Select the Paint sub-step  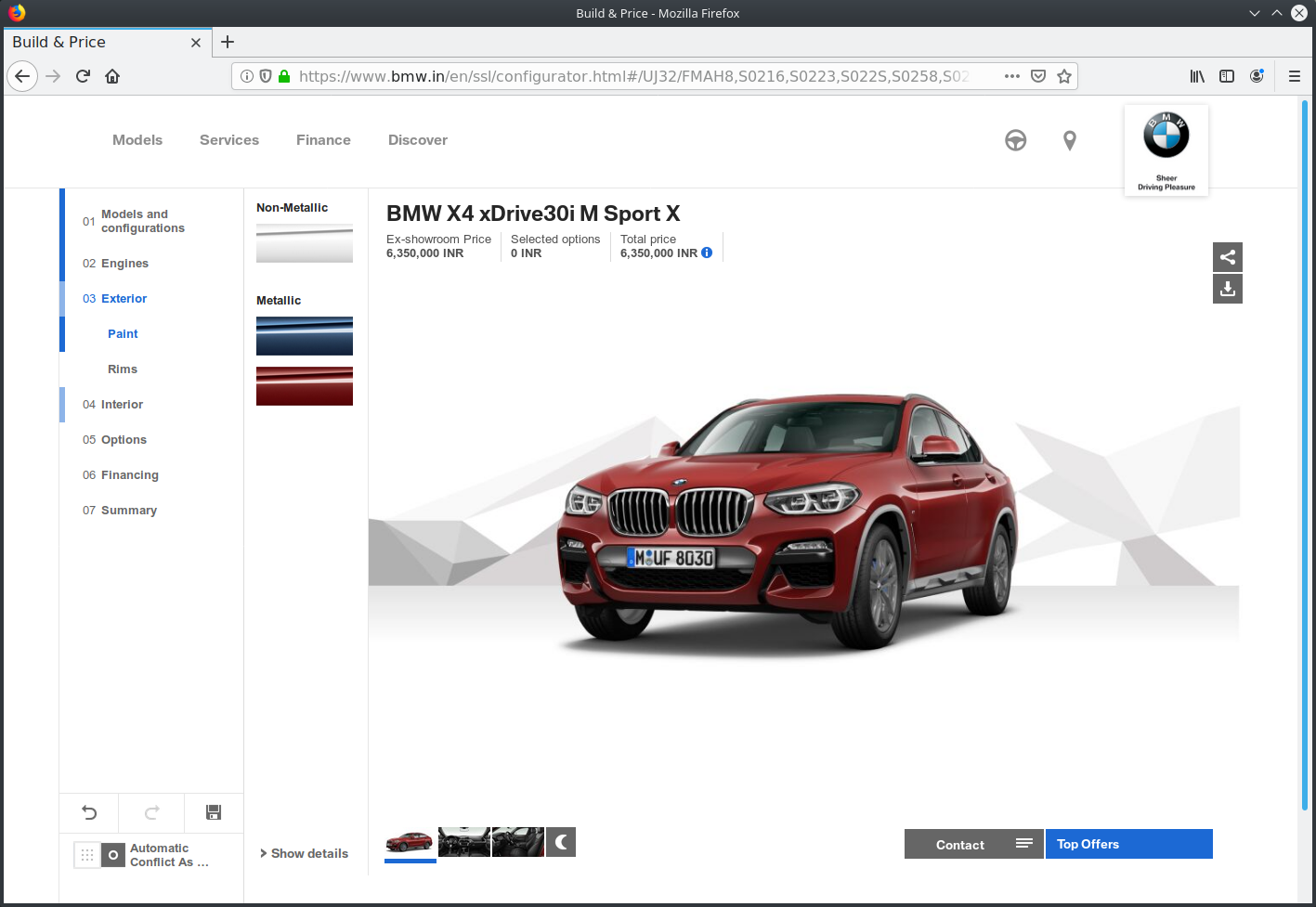click(x=123, y=334)
